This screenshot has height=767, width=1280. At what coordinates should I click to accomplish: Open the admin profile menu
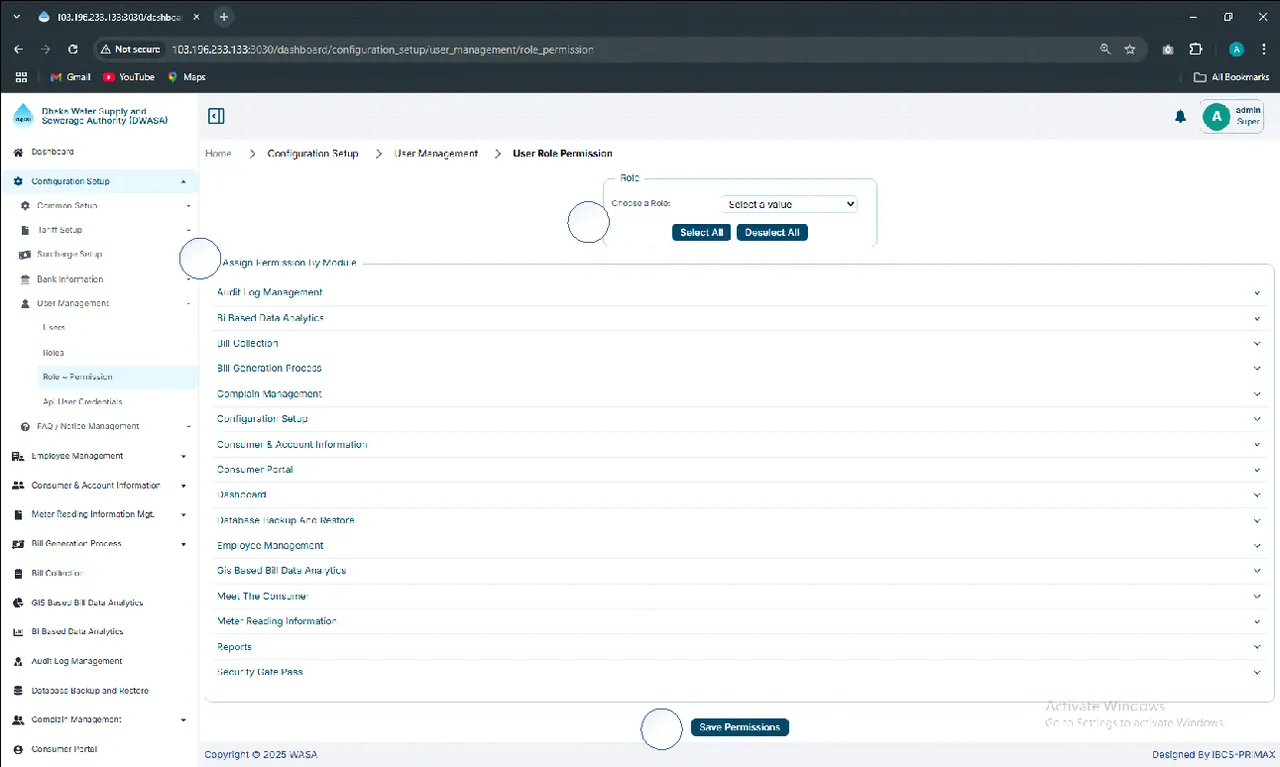tap(1233, 116)
